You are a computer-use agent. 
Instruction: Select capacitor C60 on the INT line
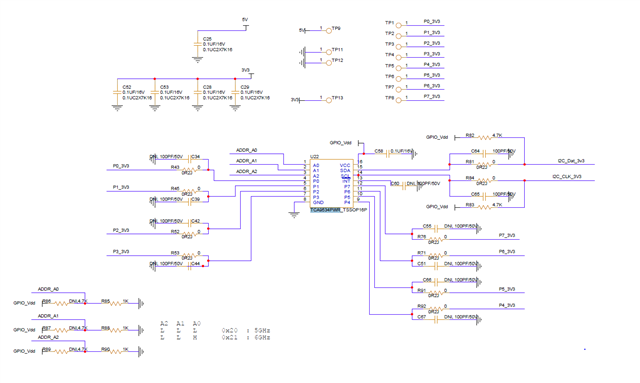(404, 186)
